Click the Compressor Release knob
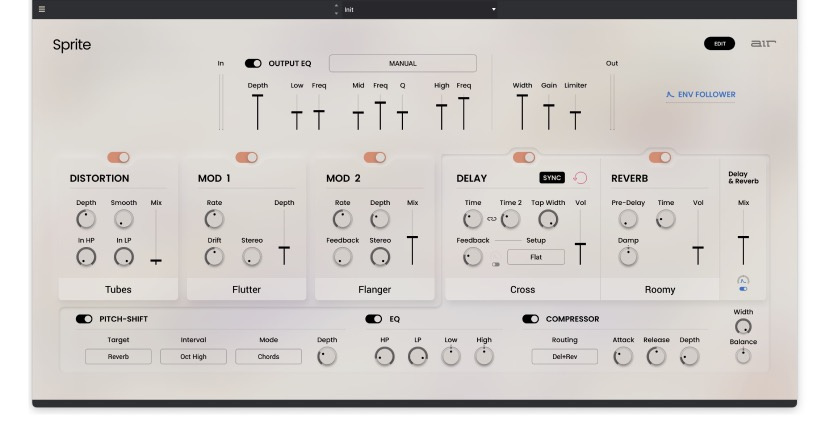Viewport: 838px width, 434px height. tap(656, 356)
